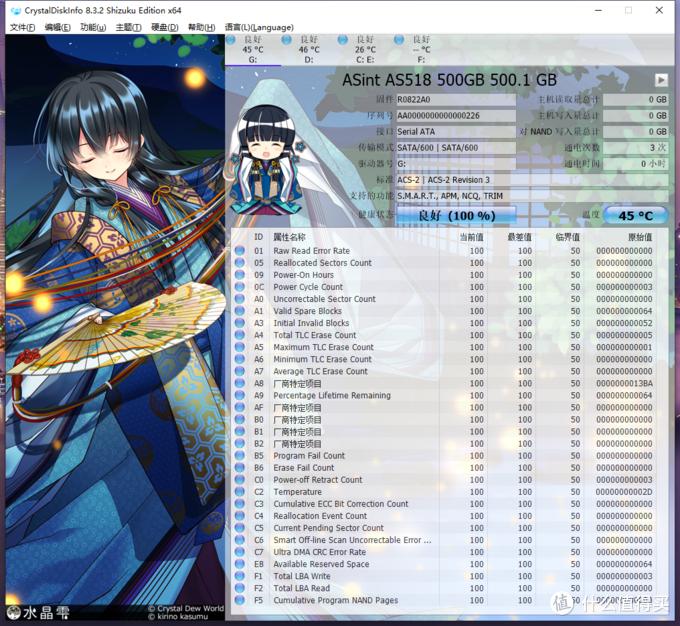Click status icon for Average TLC Erase Count
This screenshot has height=626, width=680.
point(240,371)
